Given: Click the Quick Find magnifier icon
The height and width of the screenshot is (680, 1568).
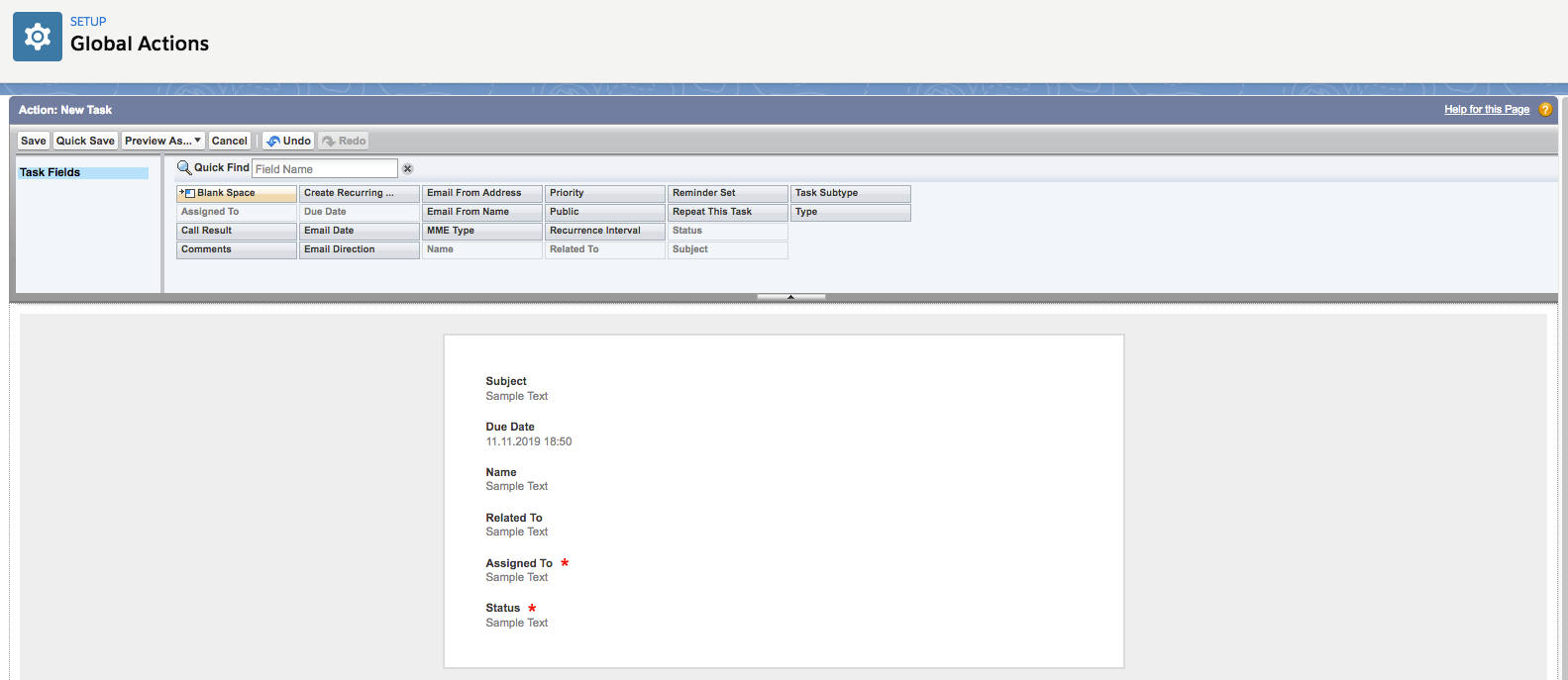Looking at the screenshot, I should pos(183,168).
